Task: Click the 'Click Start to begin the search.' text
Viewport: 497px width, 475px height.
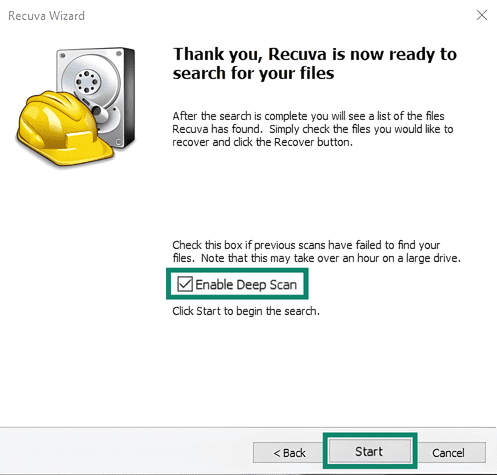Action: click(246, 311)
